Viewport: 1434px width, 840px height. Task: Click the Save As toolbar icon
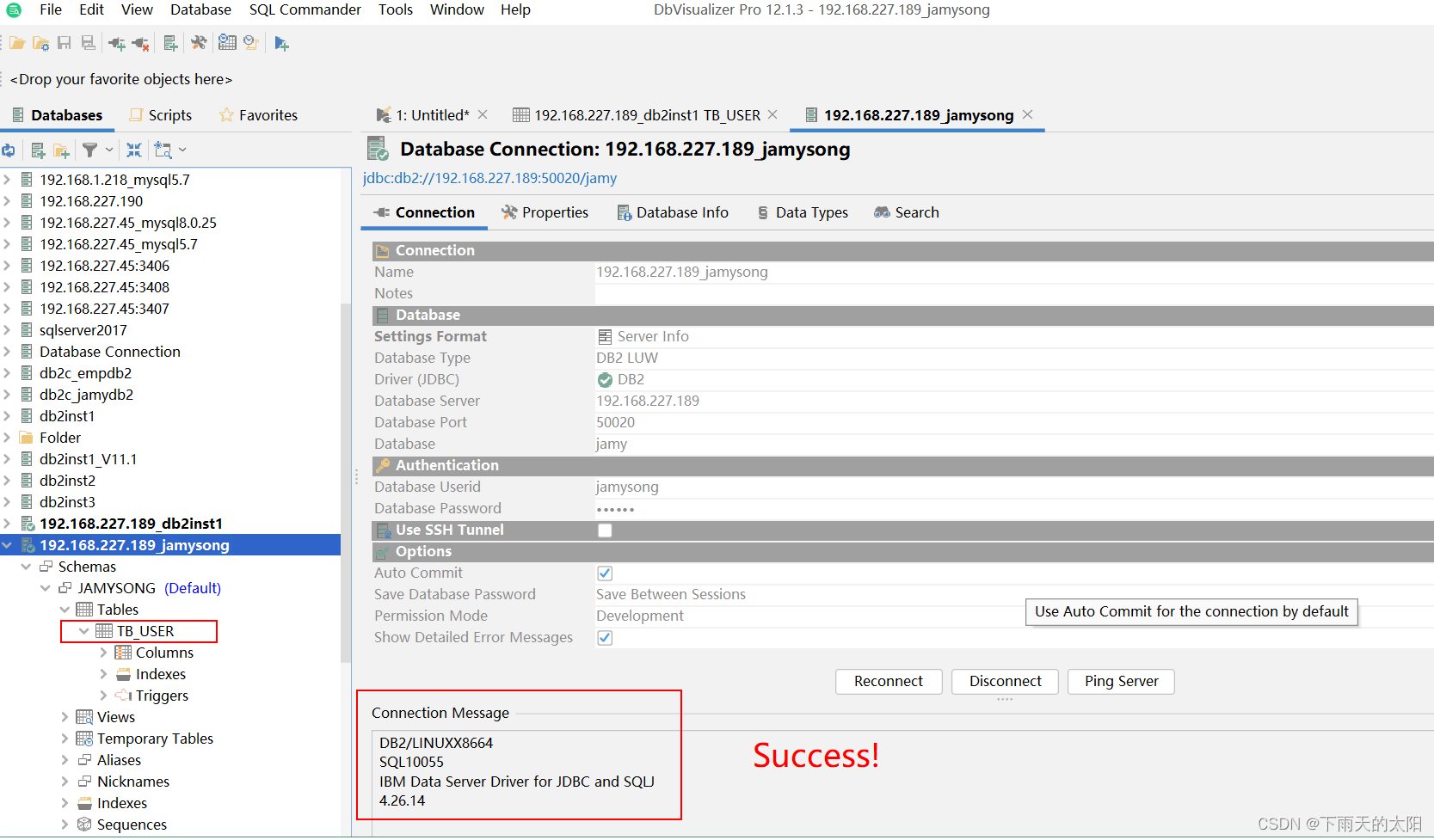click(x=88, y=43)
